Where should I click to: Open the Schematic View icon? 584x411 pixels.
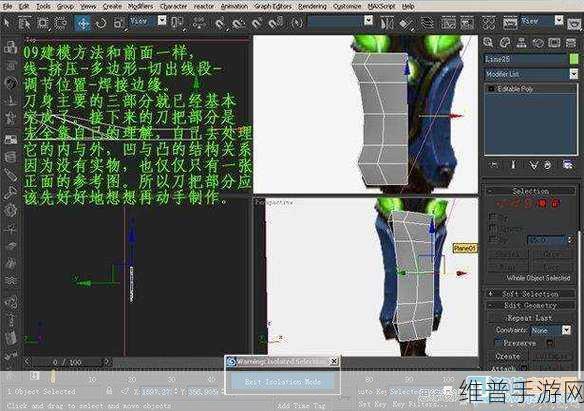[x=467, y=23]
